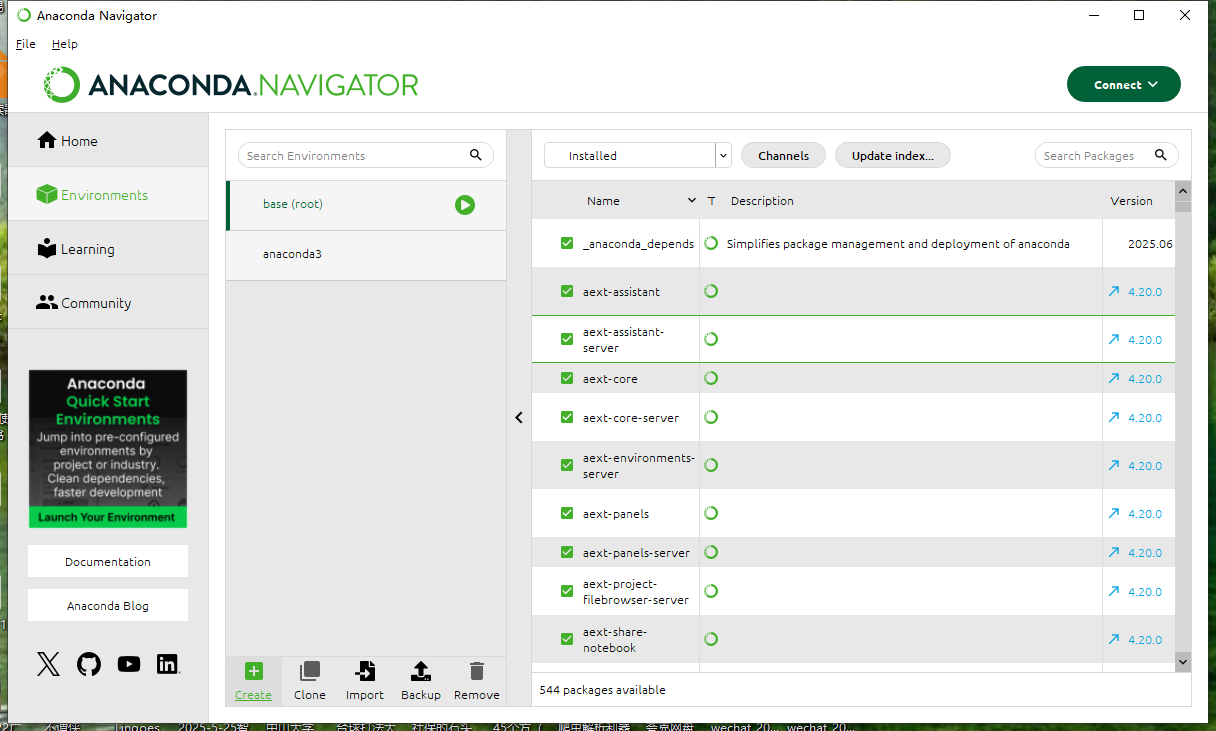Click the upgrade arrow for aext-share-notebook
The image size is (1216, 731).
pos(1114,639)
